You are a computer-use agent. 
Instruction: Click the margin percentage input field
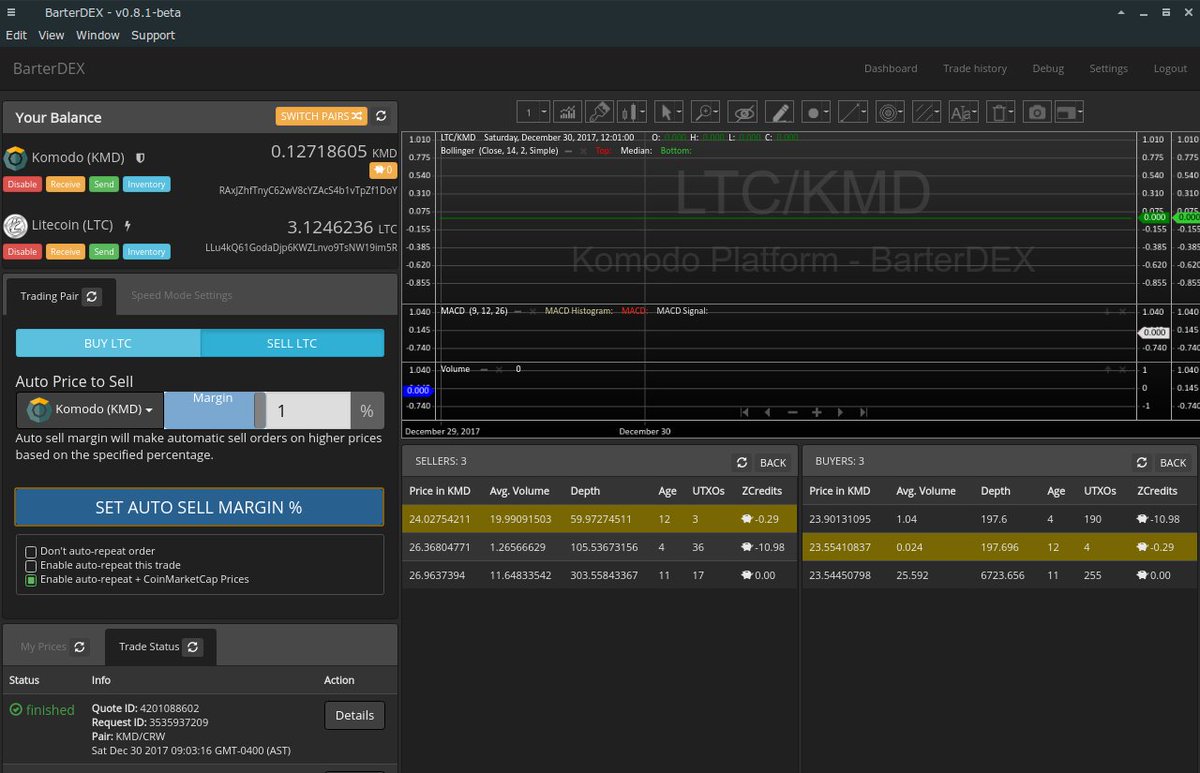308,410
